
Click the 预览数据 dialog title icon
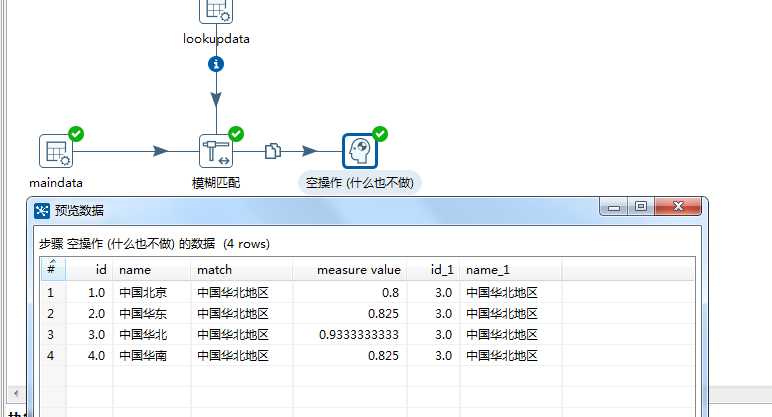point(42,211)
